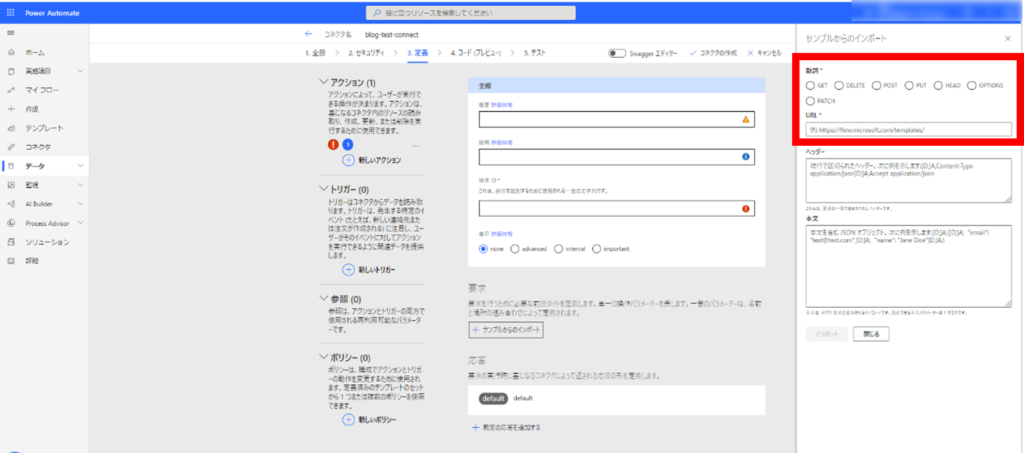Image resolution: width=1024 pixels, height=453 pixels.
Task: Toggle the Swagger エディター switch
Action: [x=617, y=52]
